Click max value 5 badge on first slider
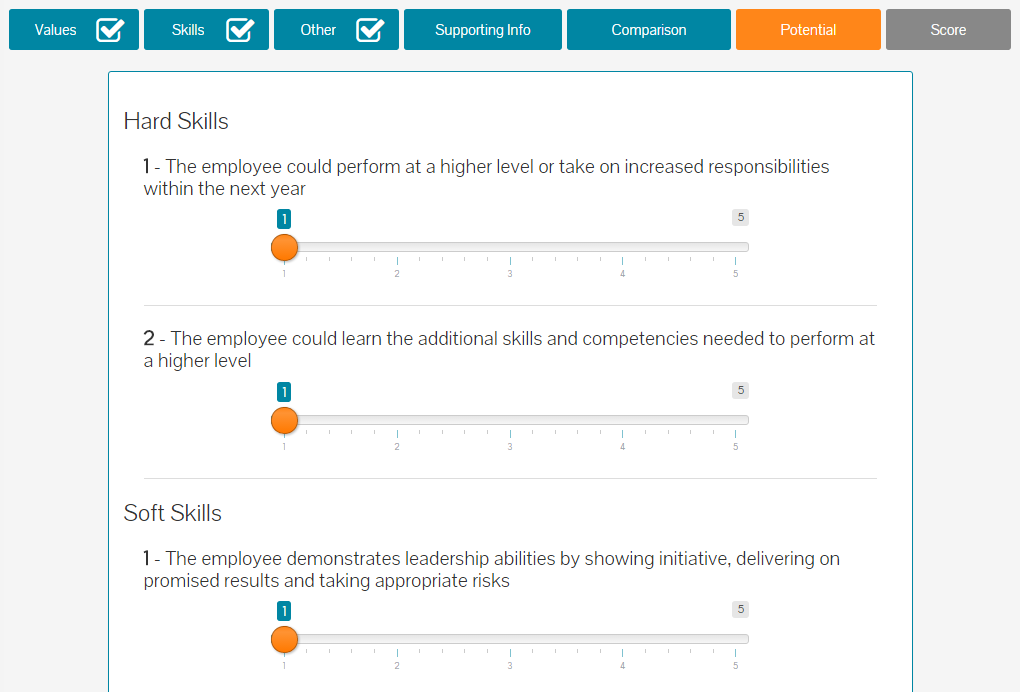 [740, 217]
